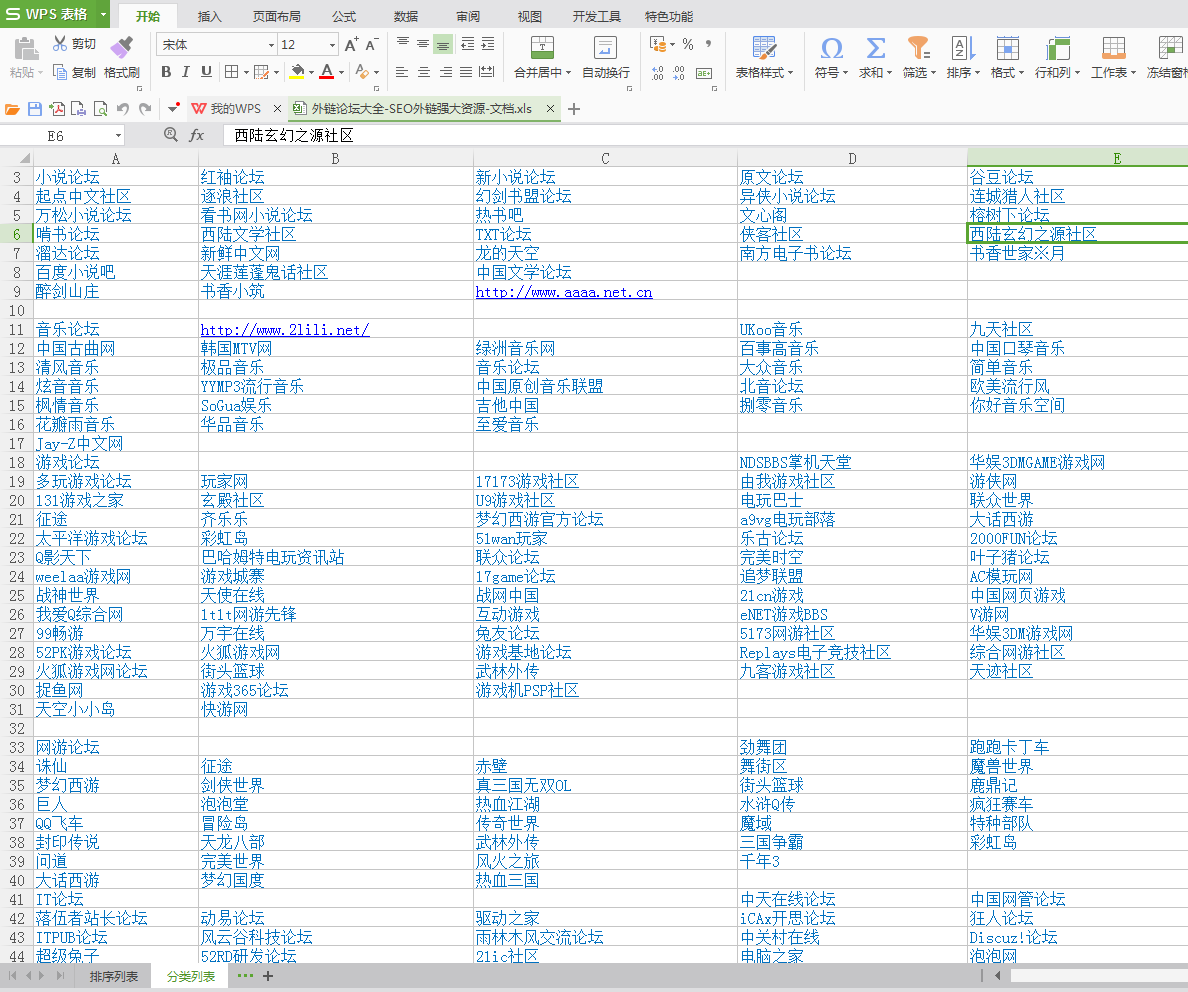Click the Worksheet (工作表) button
The width and height of the screenshot is (1188, 992).
(x=1113, y=57)
